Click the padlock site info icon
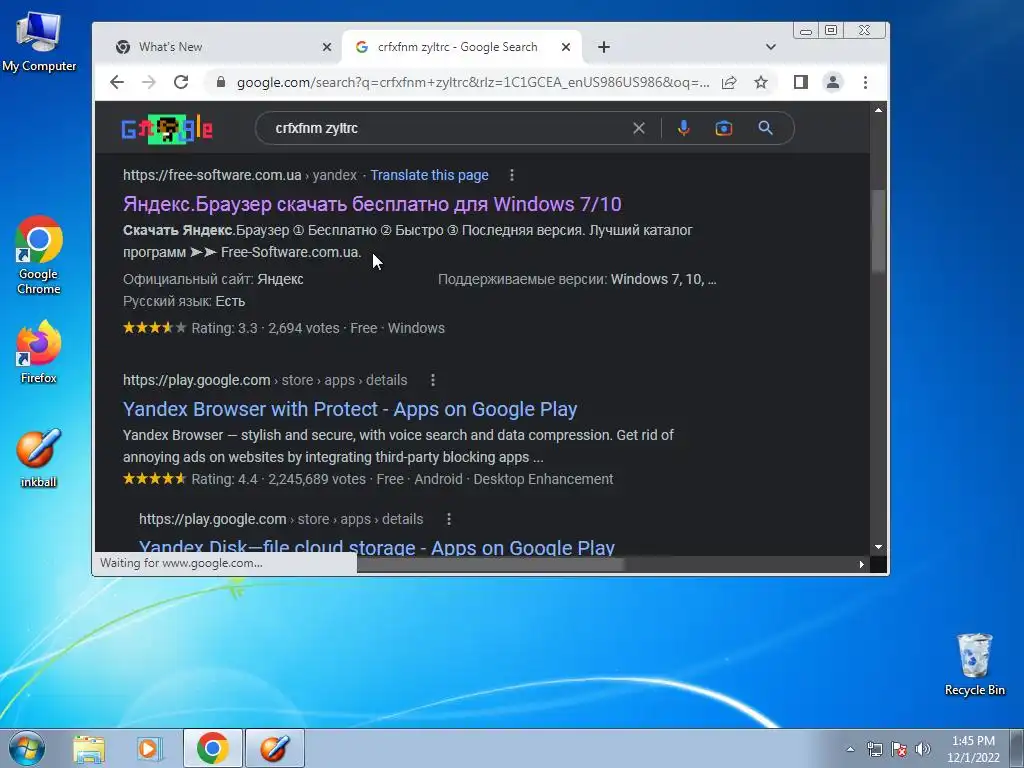 [221, 82]
